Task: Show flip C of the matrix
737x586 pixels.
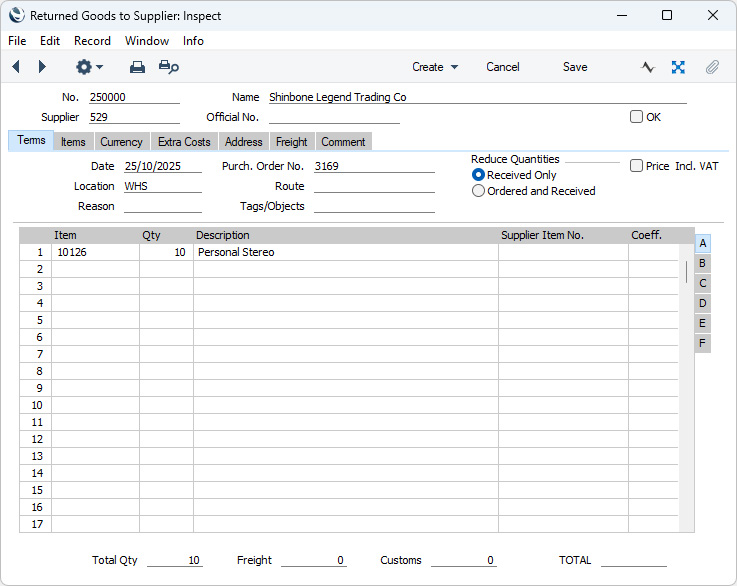Action: [x=703, y=283]
